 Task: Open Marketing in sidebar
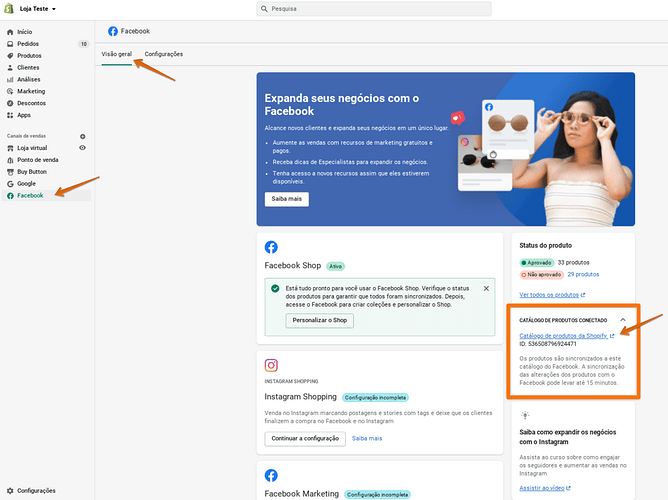tap(31, 92)
